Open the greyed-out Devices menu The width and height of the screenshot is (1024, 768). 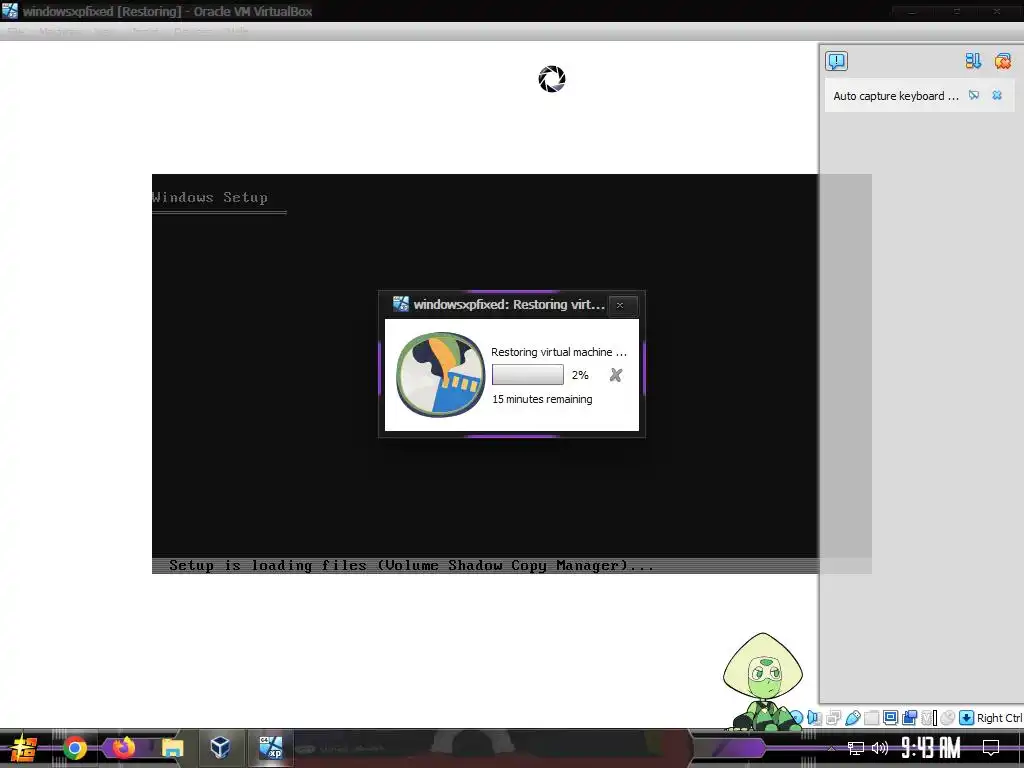click(x=193, y=31)
